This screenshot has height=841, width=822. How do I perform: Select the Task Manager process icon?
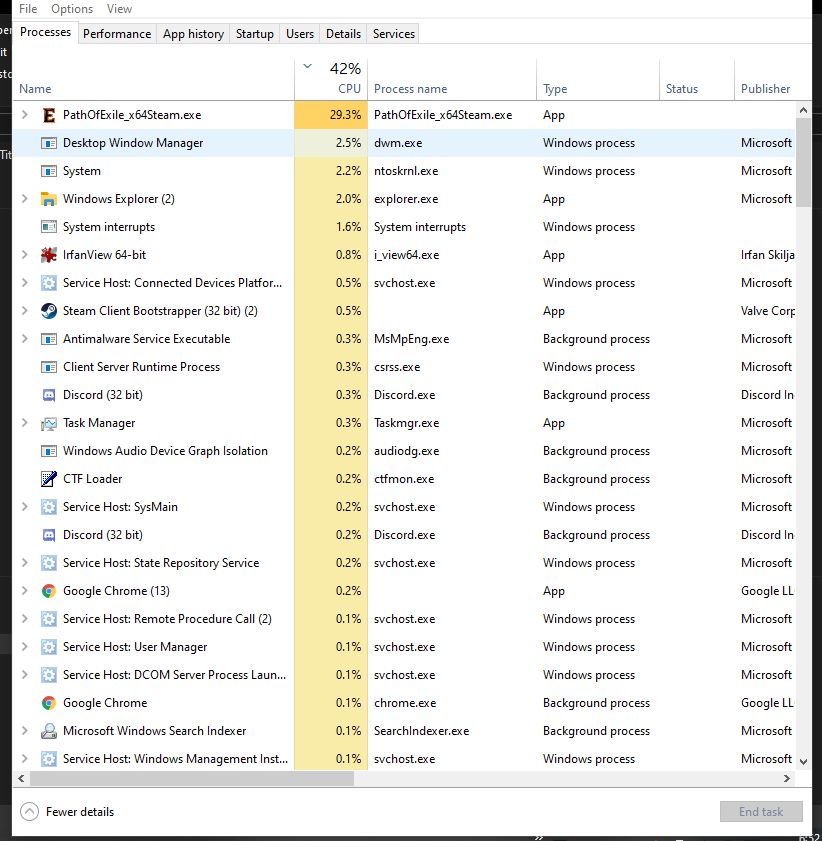(x=47, y=423)
